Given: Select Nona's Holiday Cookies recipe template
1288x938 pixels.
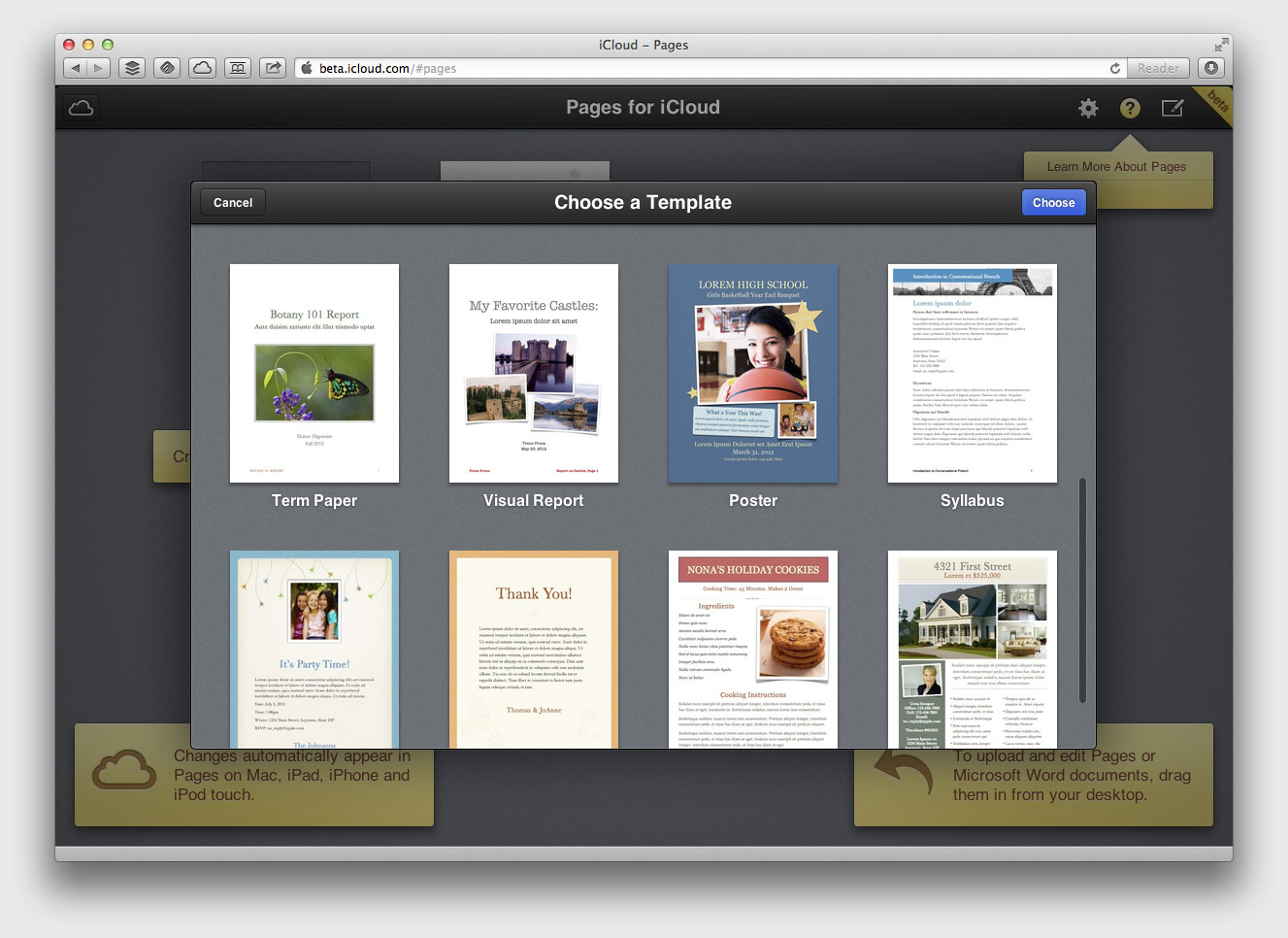Looking at the screenshot, I should pos(753,649).
